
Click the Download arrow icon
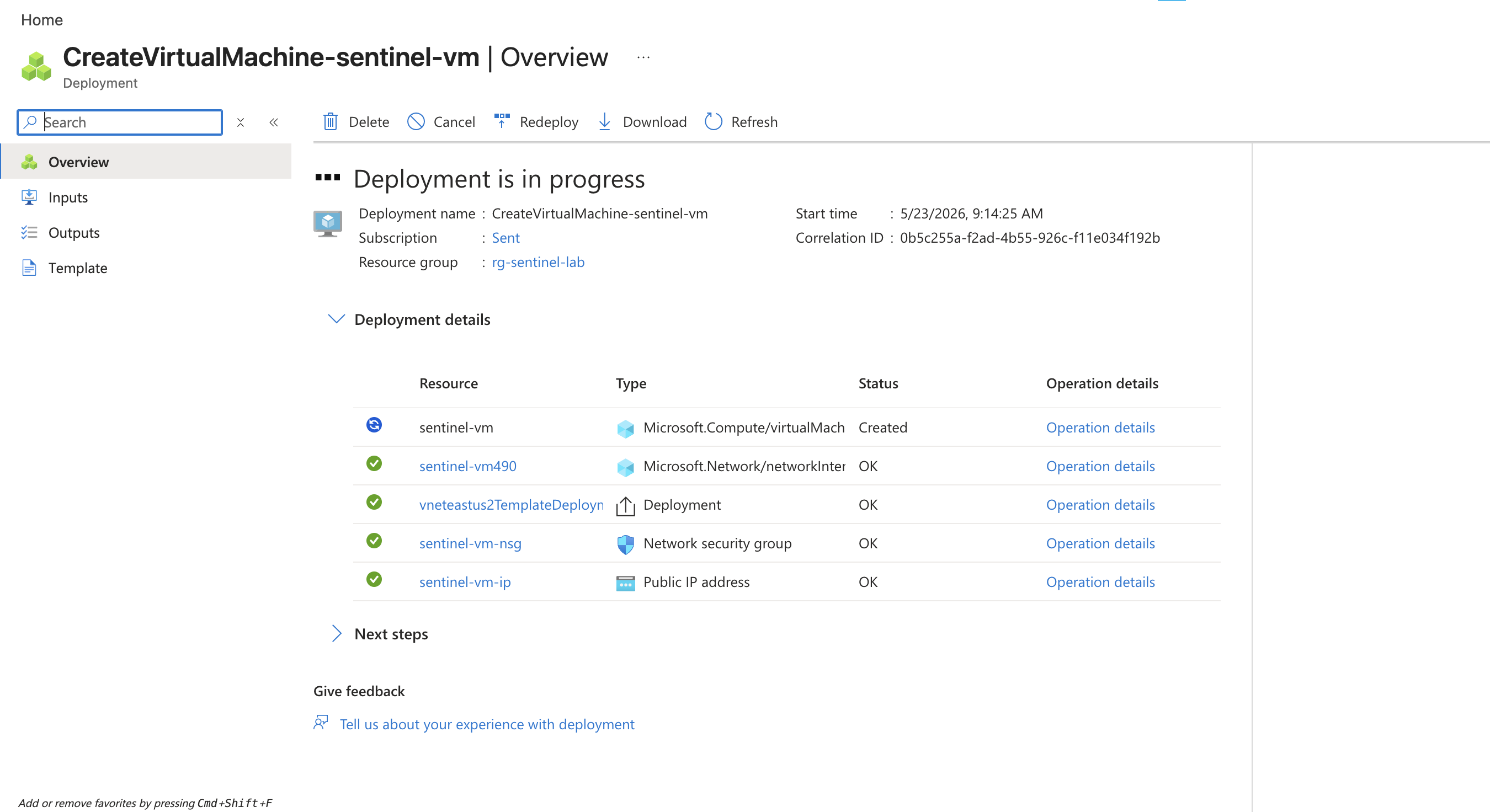click(x=604, y=121)
